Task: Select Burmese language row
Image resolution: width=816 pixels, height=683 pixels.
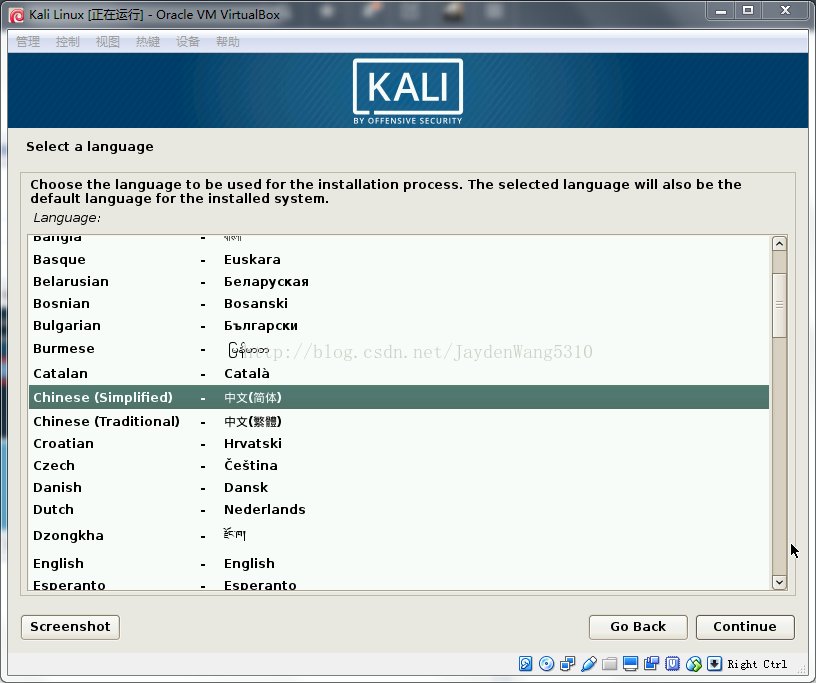Action: (x=399, y=349)
